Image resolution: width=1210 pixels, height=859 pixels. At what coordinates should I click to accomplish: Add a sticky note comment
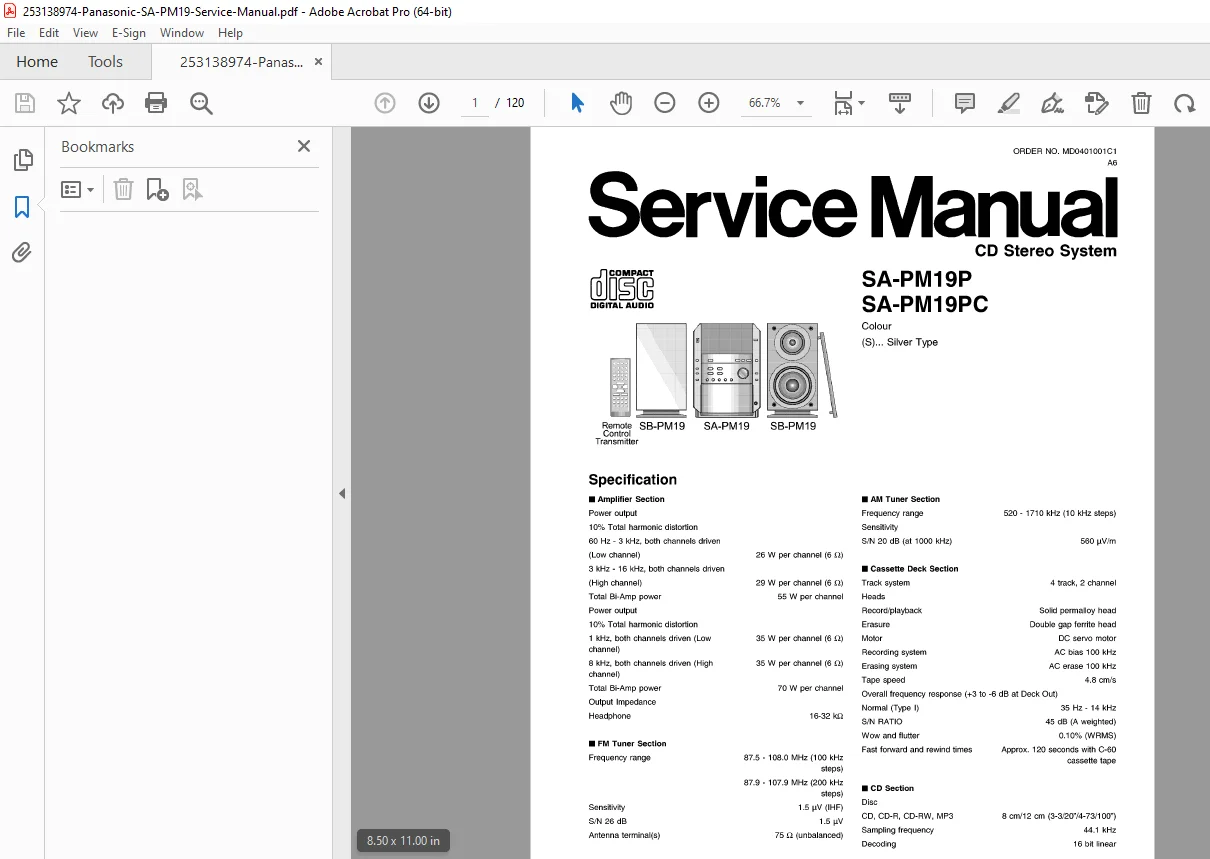click(x=965, y=103)
